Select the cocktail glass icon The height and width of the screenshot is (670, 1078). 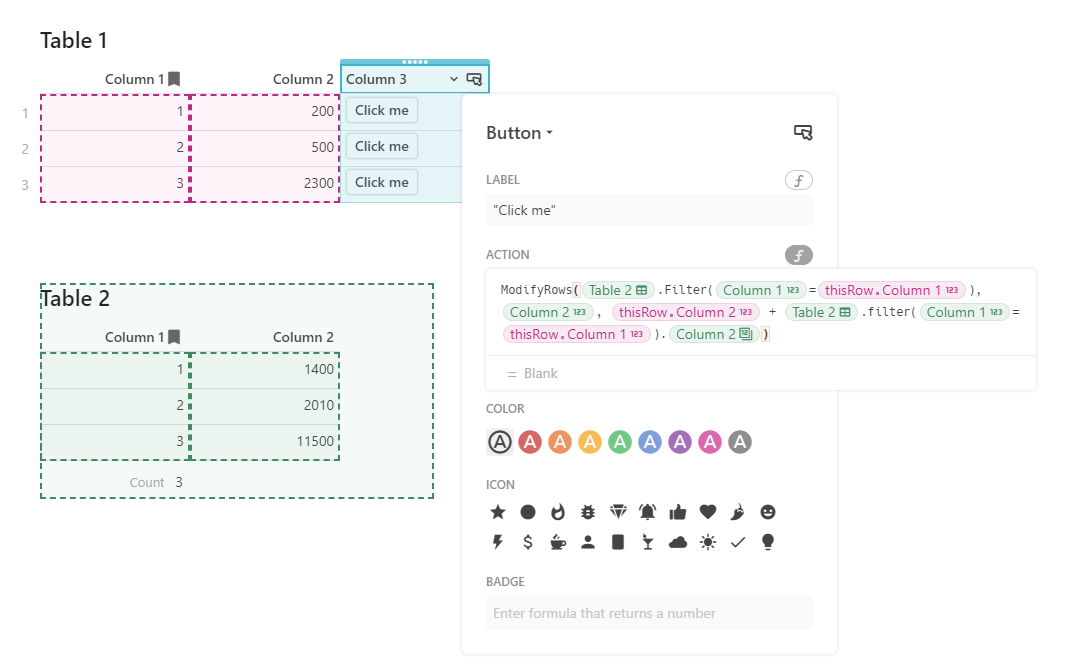[648, 542]
